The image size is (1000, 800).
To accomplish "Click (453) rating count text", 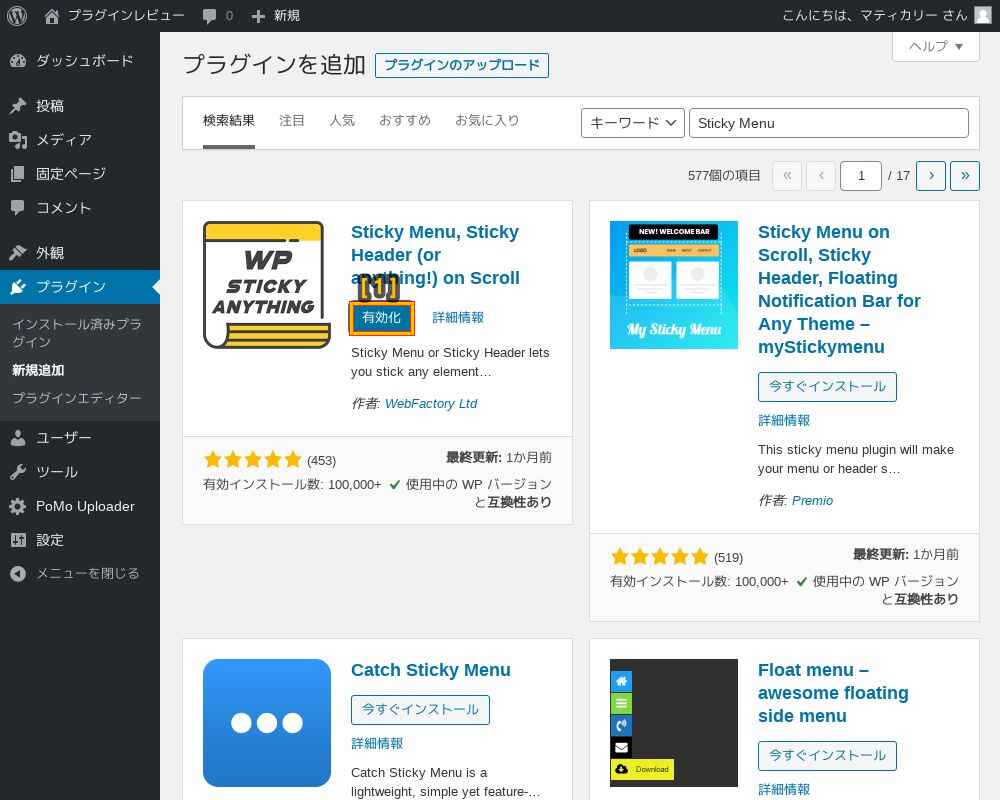I will point(321,461).
